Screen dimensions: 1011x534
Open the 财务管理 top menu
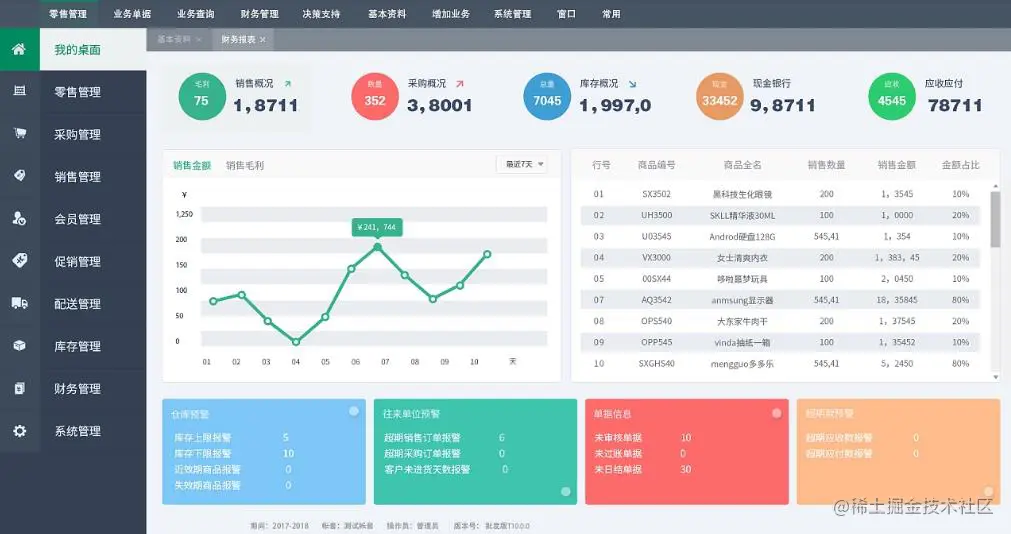[259, 14]
